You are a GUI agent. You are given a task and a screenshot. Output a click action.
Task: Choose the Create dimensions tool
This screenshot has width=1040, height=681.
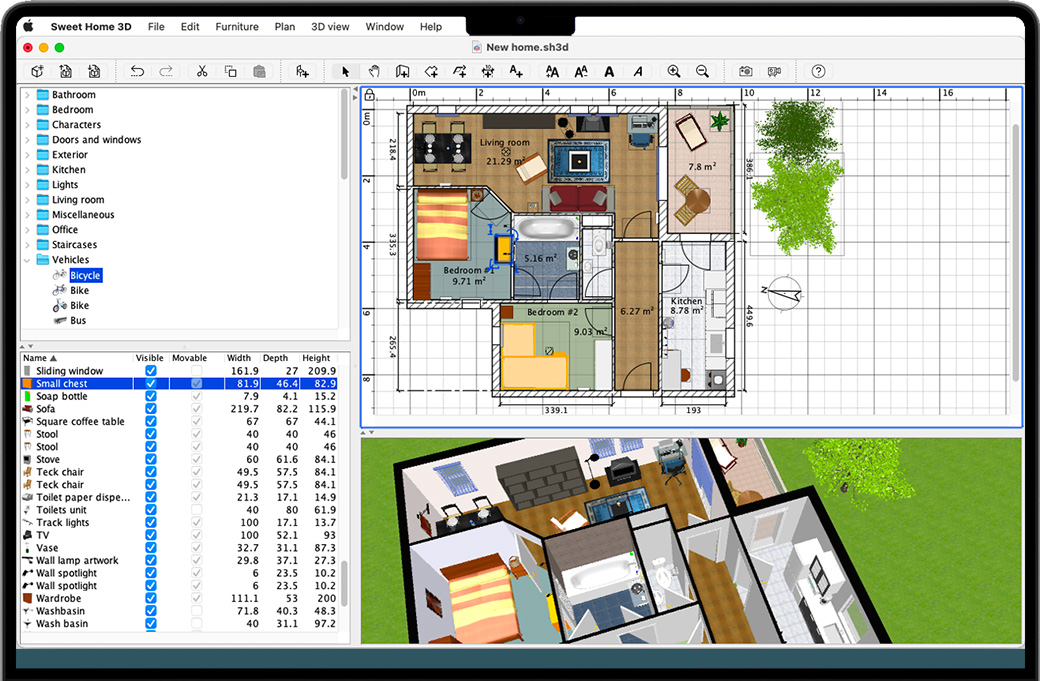click(x=488, y=71)
